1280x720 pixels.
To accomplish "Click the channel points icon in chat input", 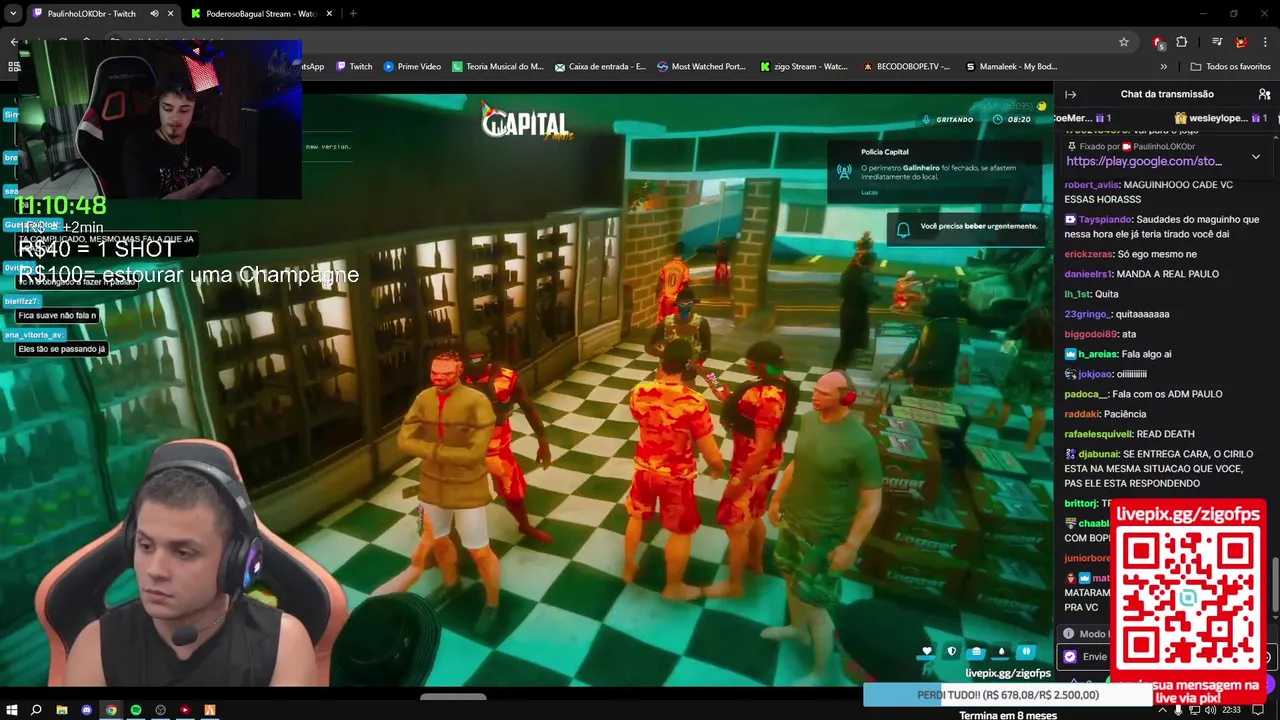I will [x=1070, y=657].
